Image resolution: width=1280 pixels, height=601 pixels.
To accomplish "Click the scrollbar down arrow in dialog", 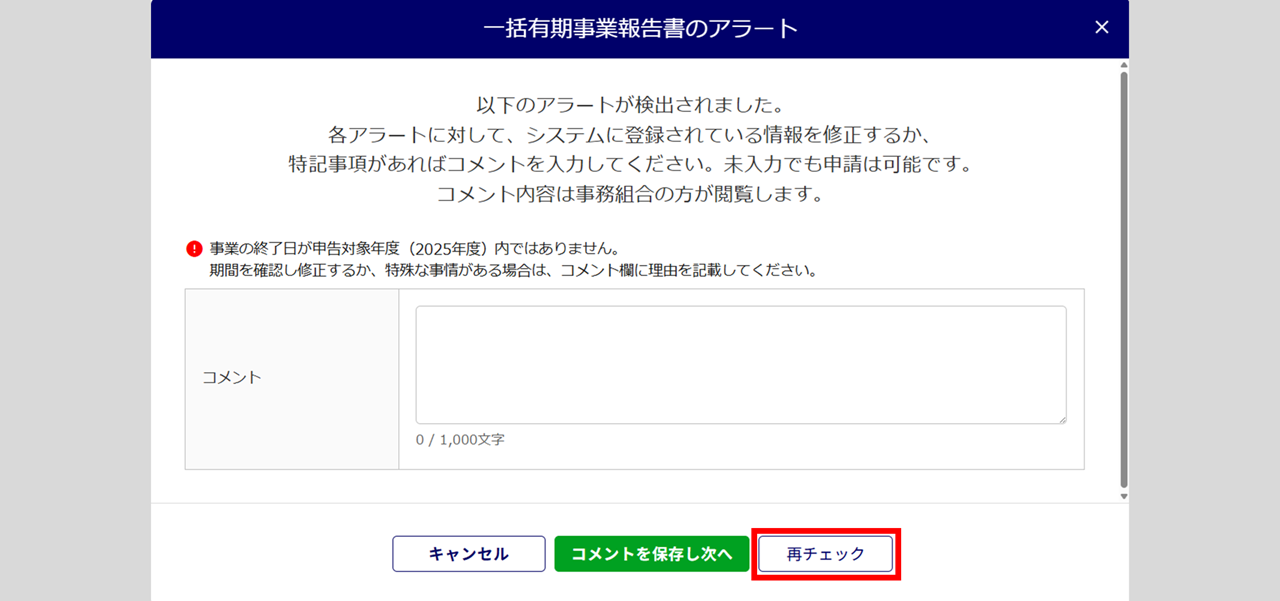I will (1123, 496).
